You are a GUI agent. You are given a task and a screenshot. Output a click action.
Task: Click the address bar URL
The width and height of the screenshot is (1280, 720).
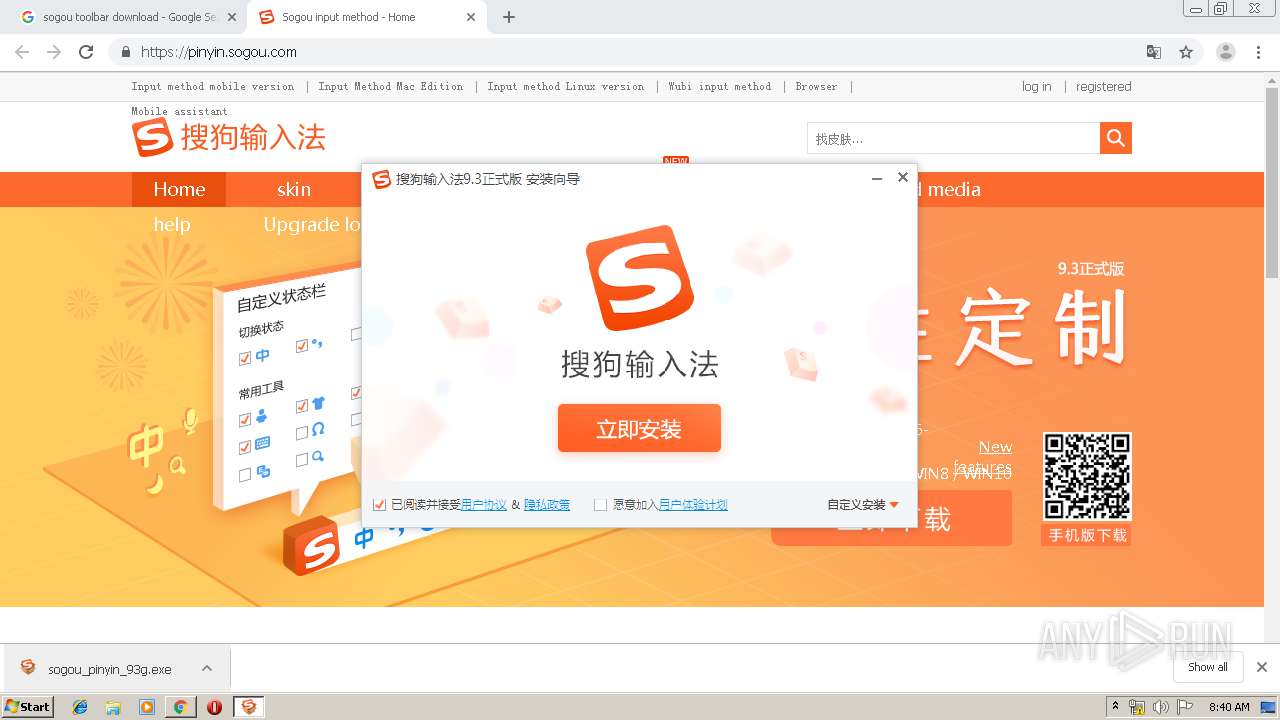point(219,52)
